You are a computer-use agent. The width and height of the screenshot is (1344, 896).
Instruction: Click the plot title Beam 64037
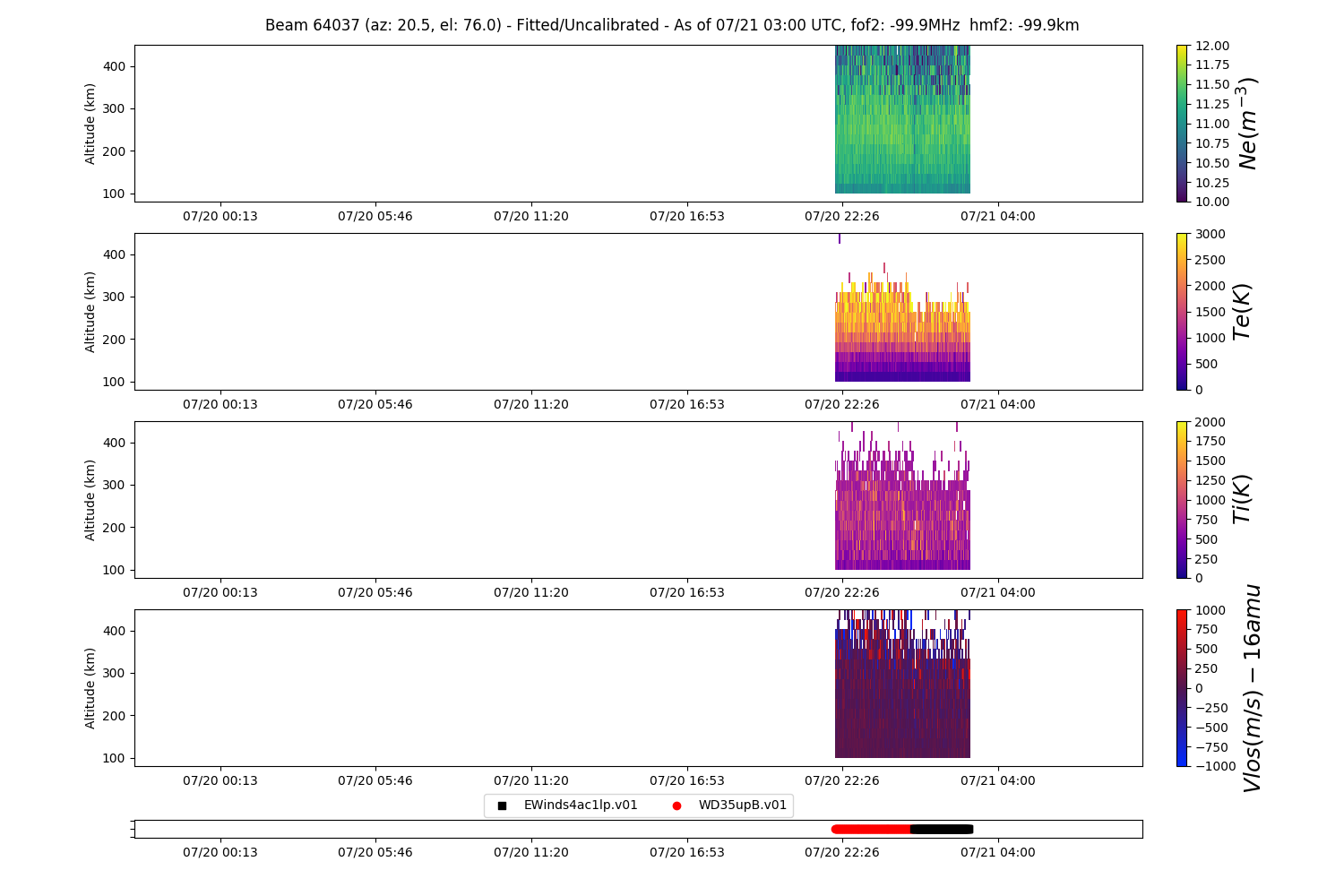672,25
